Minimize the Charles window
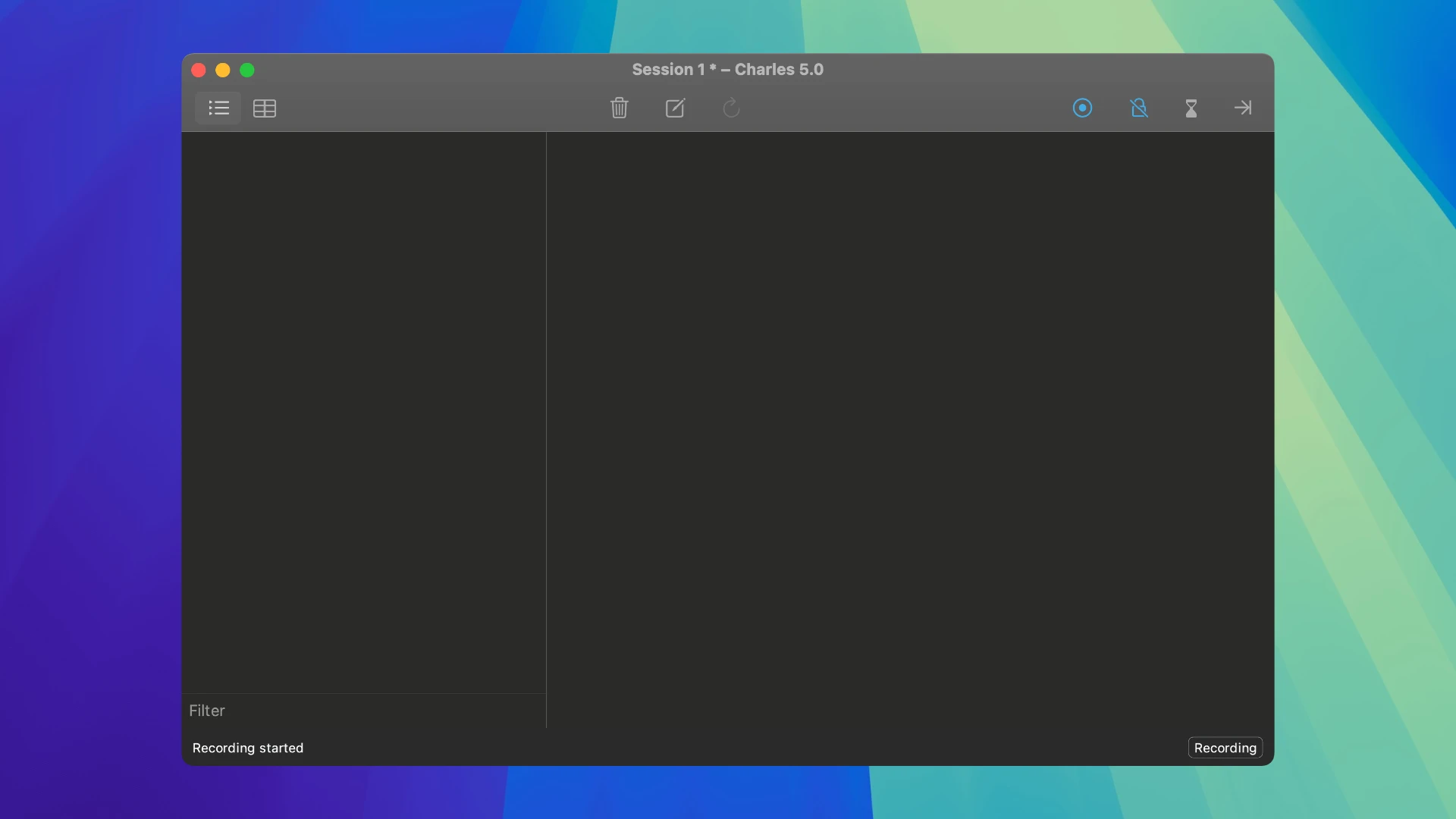This screenshot has height=819, width=1456. pyautogui.click(x=222, y=70)
